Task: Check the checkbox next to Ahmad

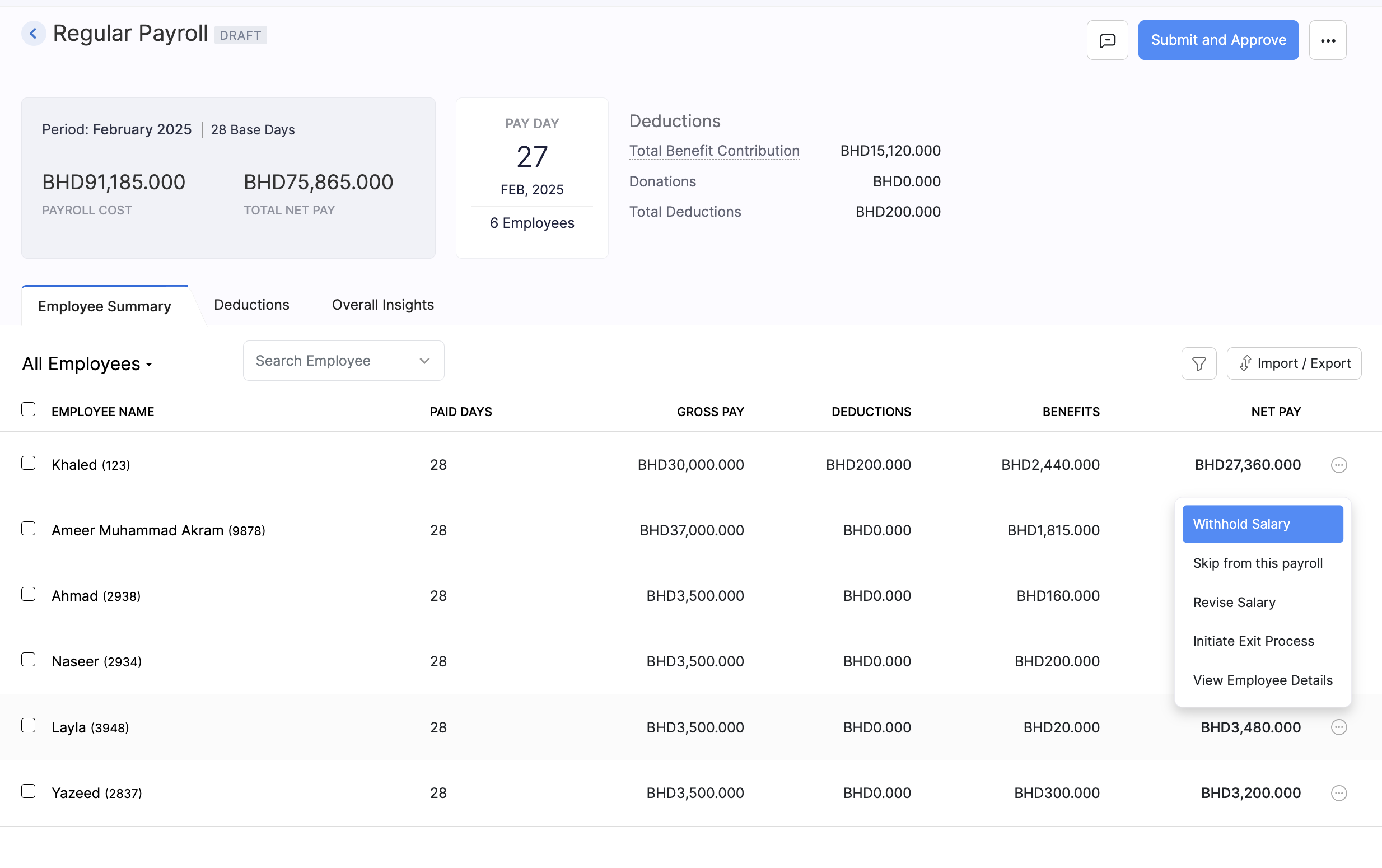Action: click(x=29, y=594)
